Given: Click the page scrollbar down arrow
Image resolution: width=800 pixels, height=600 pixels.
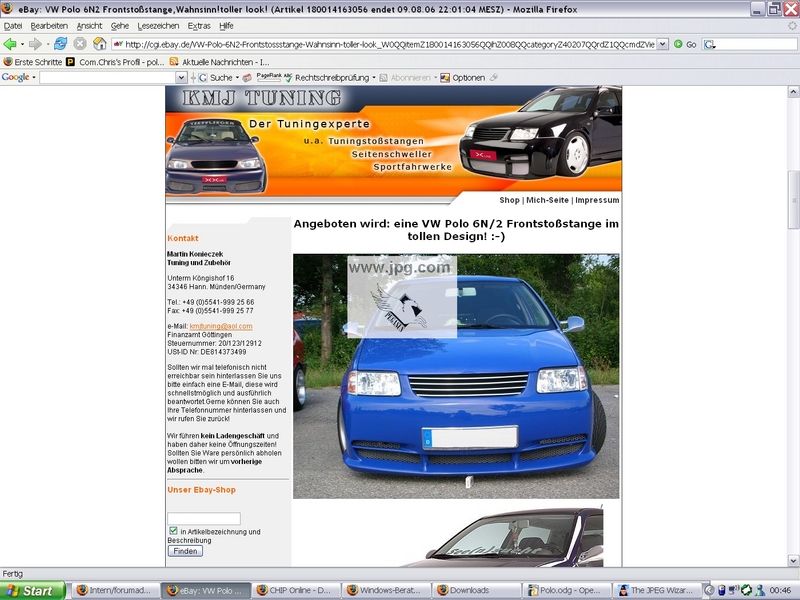Looking at the screenshot, I should pos(793,560).
